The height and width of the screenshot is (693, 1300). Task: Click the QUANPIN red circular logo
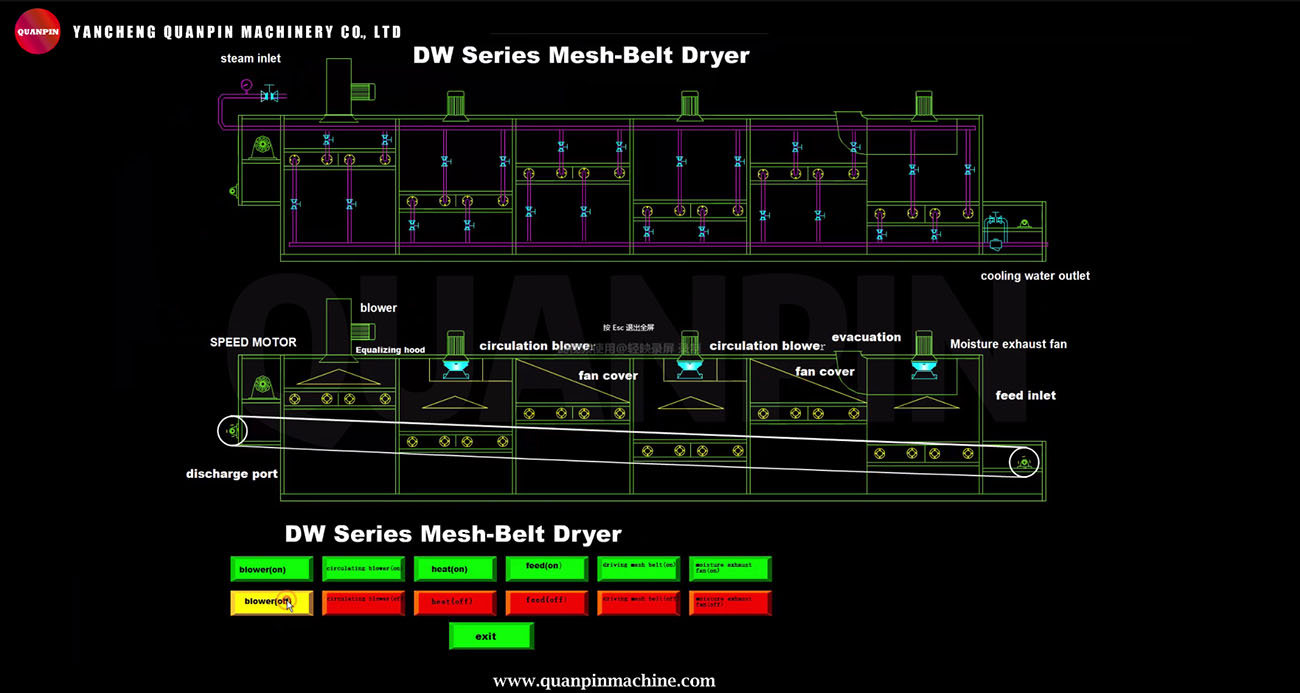click(37, 31)
